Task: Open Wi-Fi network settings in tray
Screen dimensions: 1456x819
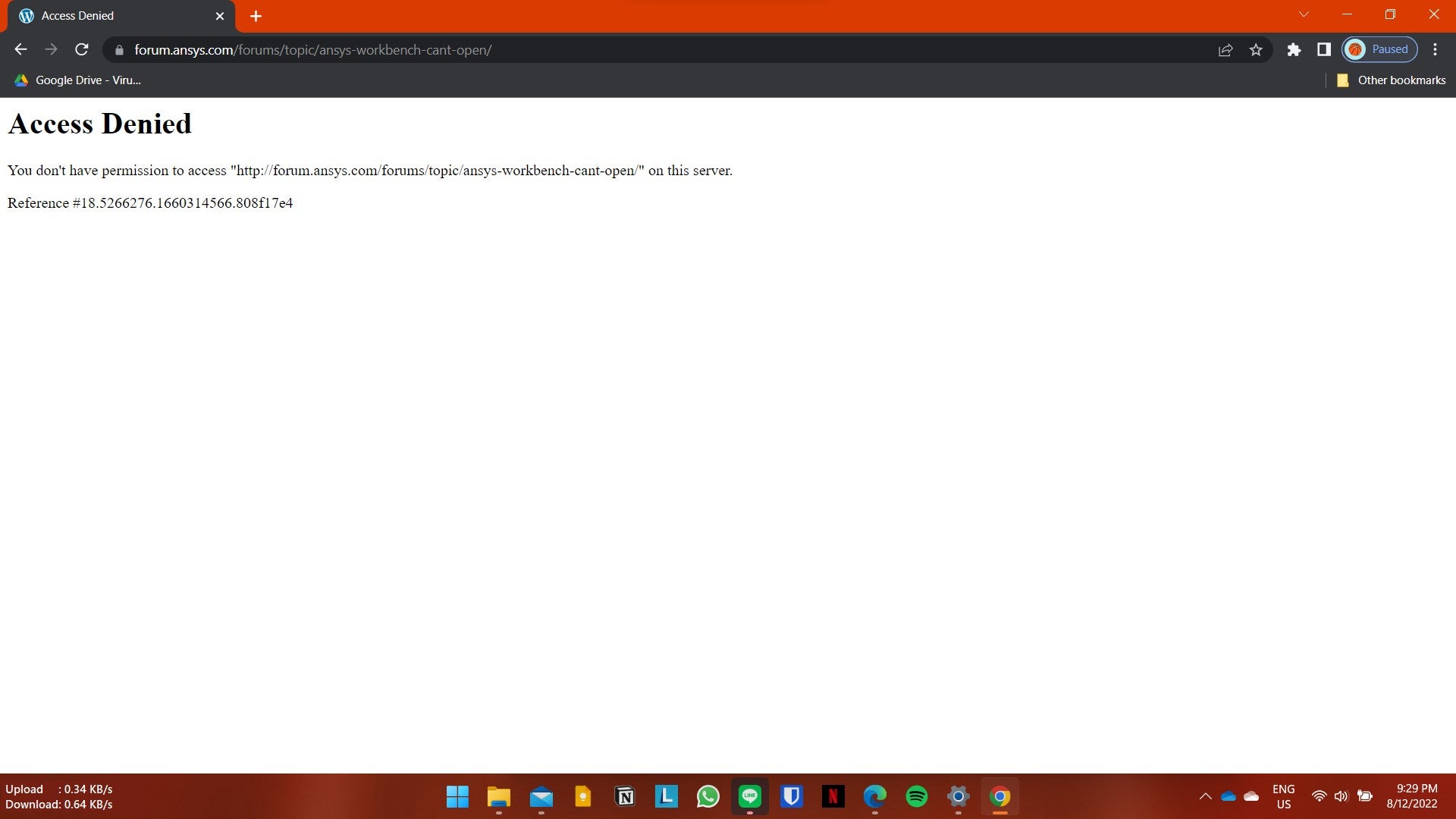Action: coord(1319,796)
